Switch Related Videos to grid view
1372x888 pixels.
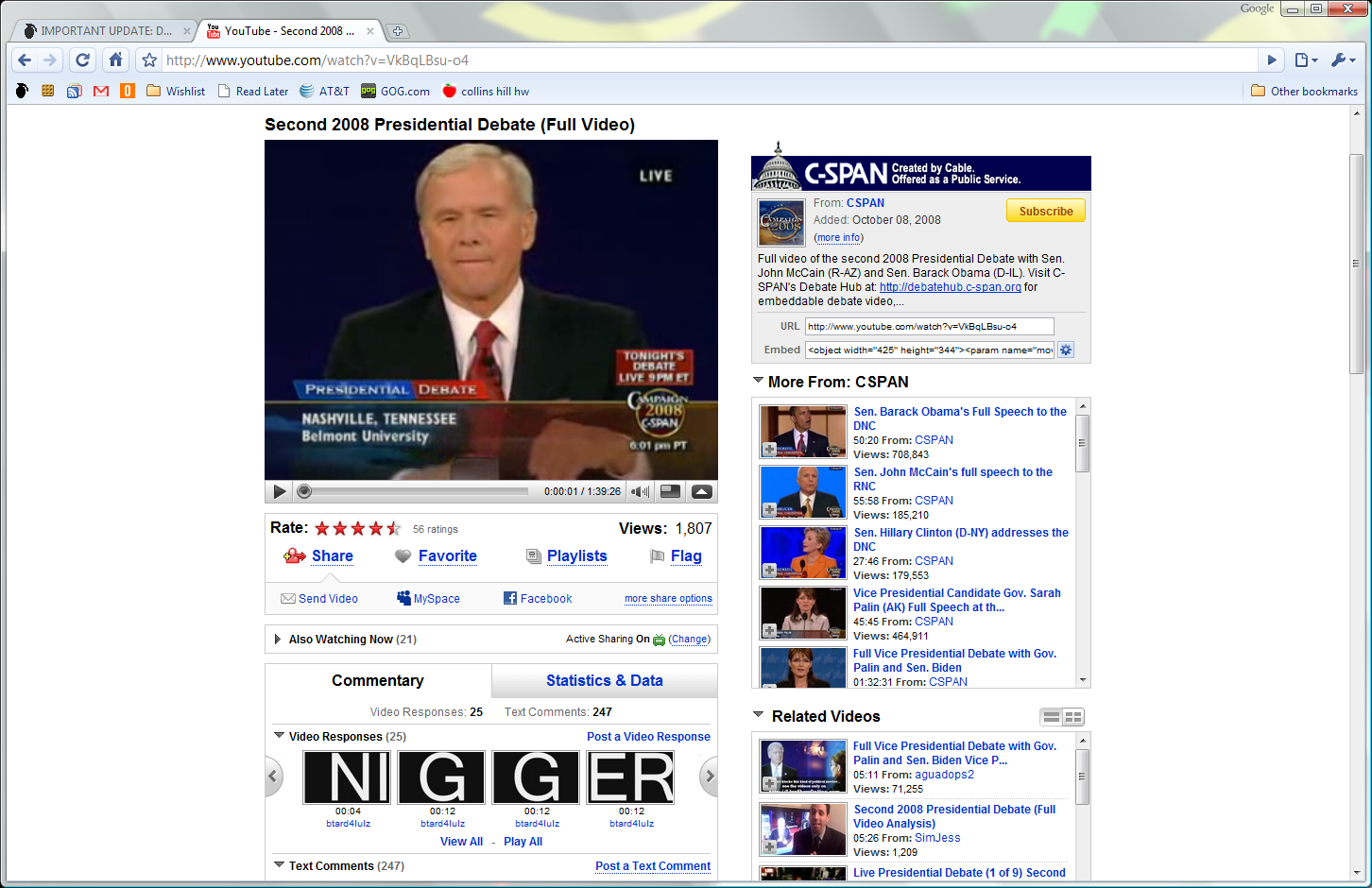1073,717
